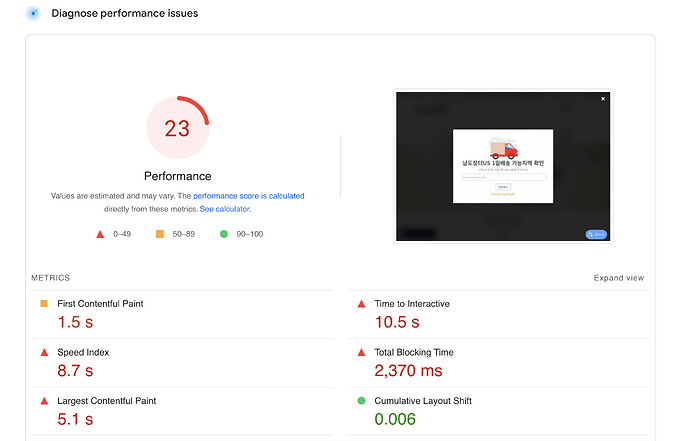690x441 pixels.
Task: Click the X close icon in the screenshot
Action: coord(603,99)
